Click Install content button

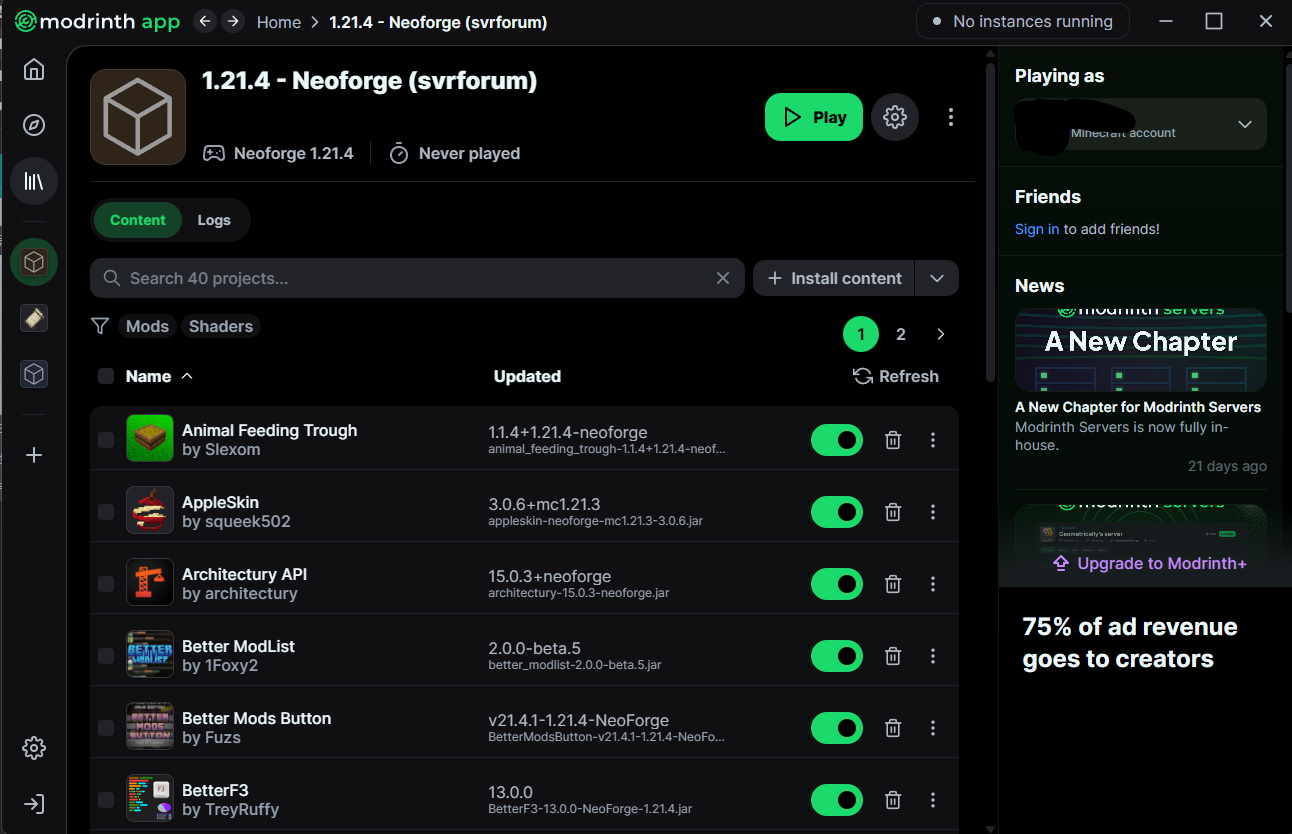834,278
